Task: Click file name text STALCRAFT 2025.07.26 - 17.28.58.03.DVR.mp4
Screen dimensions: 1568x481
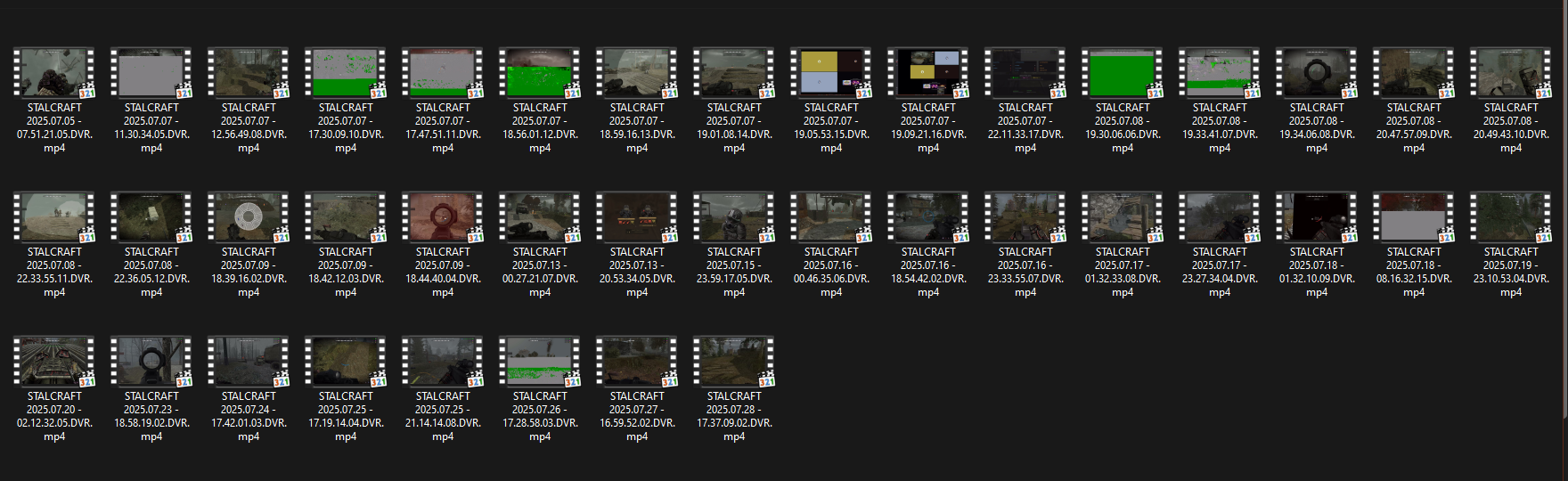Action: pos(540,416)
